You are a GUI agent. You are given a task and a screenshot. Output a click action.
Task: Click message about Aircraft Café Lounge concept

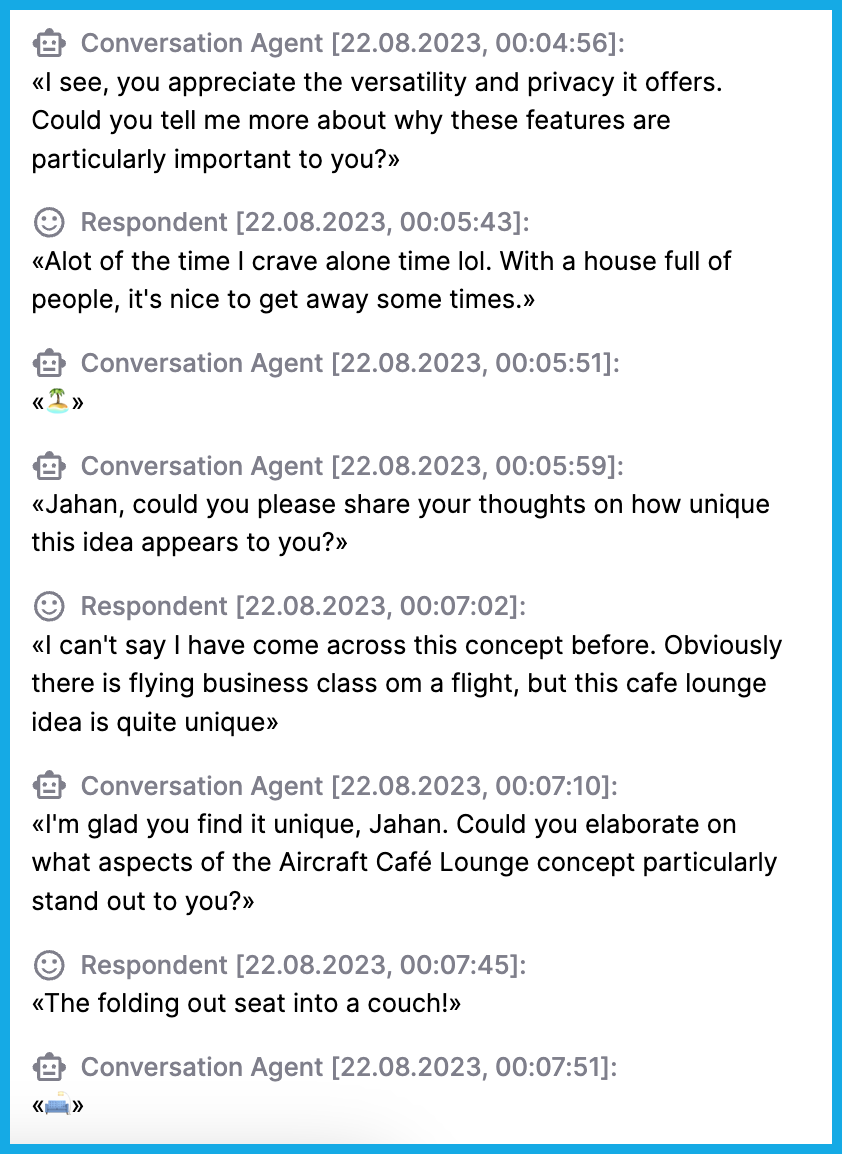pyautogui.click(x=404, y=863)
